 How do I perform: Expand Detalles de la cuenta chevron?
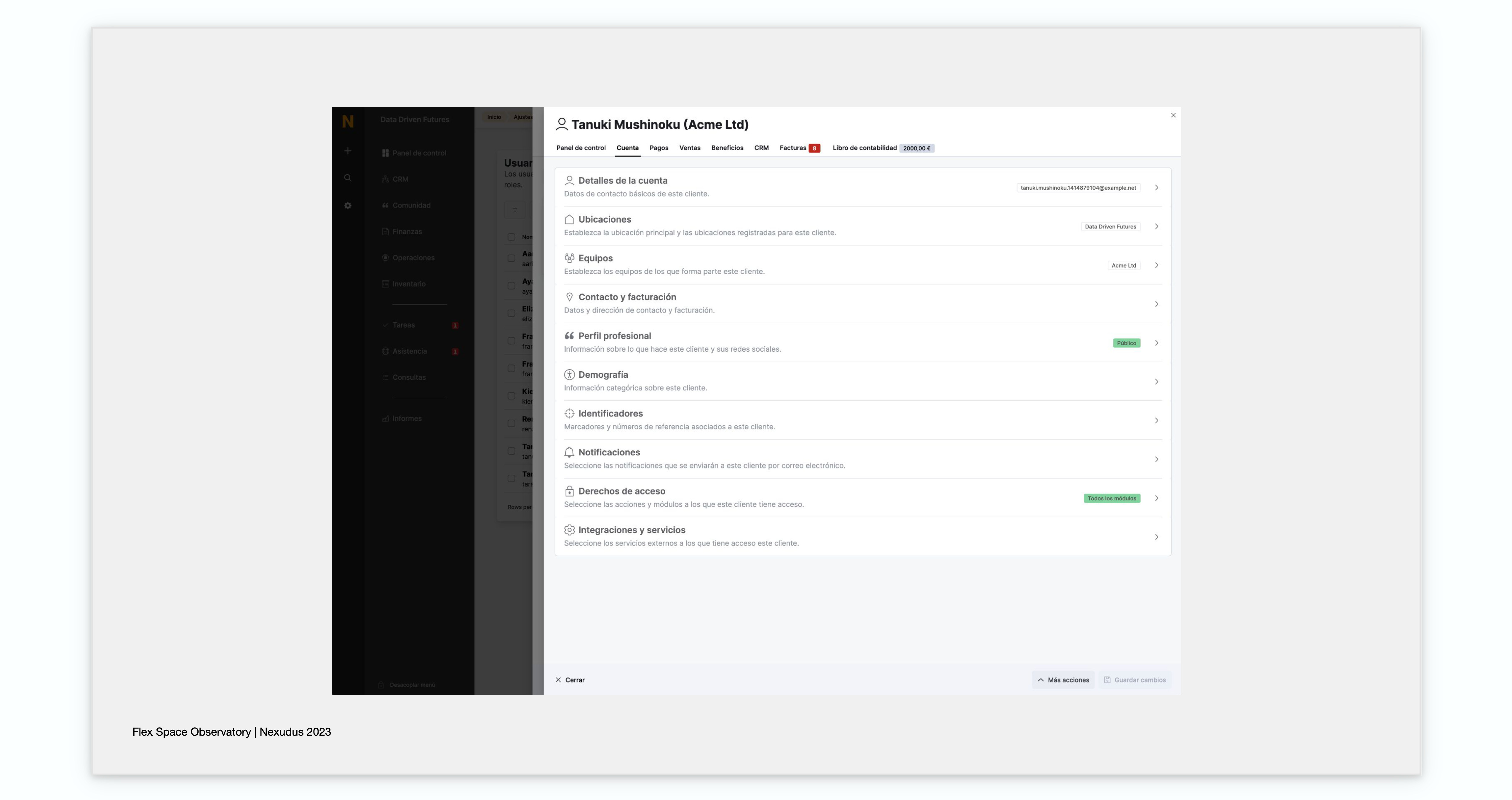(1156, 187)
